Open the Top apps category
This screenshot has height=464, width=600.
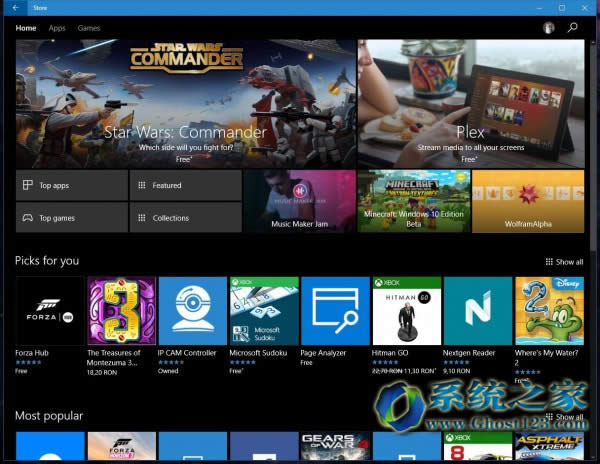coord(71,185)
